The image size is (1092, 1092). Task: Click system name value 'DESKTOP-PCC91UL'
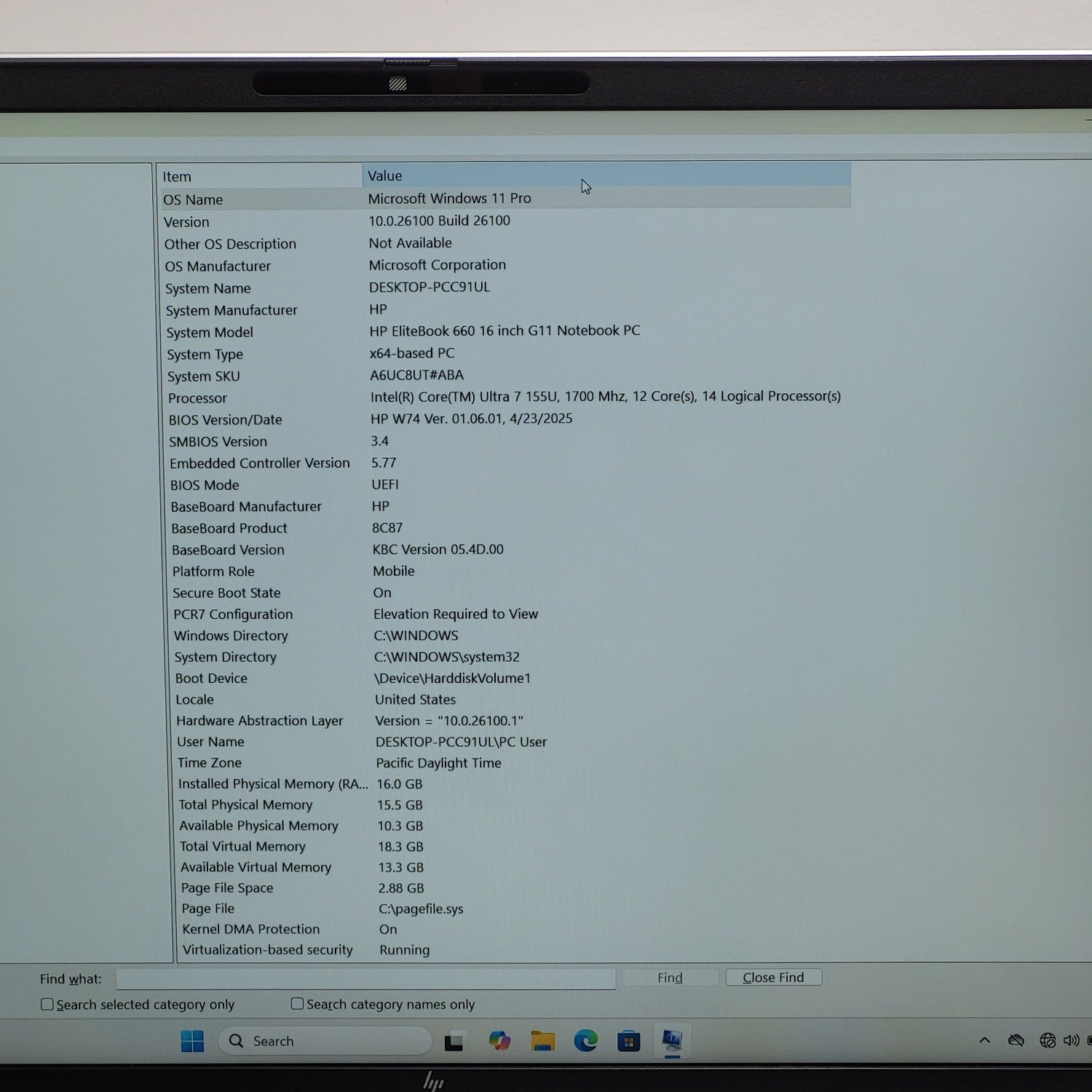(430, 287)
